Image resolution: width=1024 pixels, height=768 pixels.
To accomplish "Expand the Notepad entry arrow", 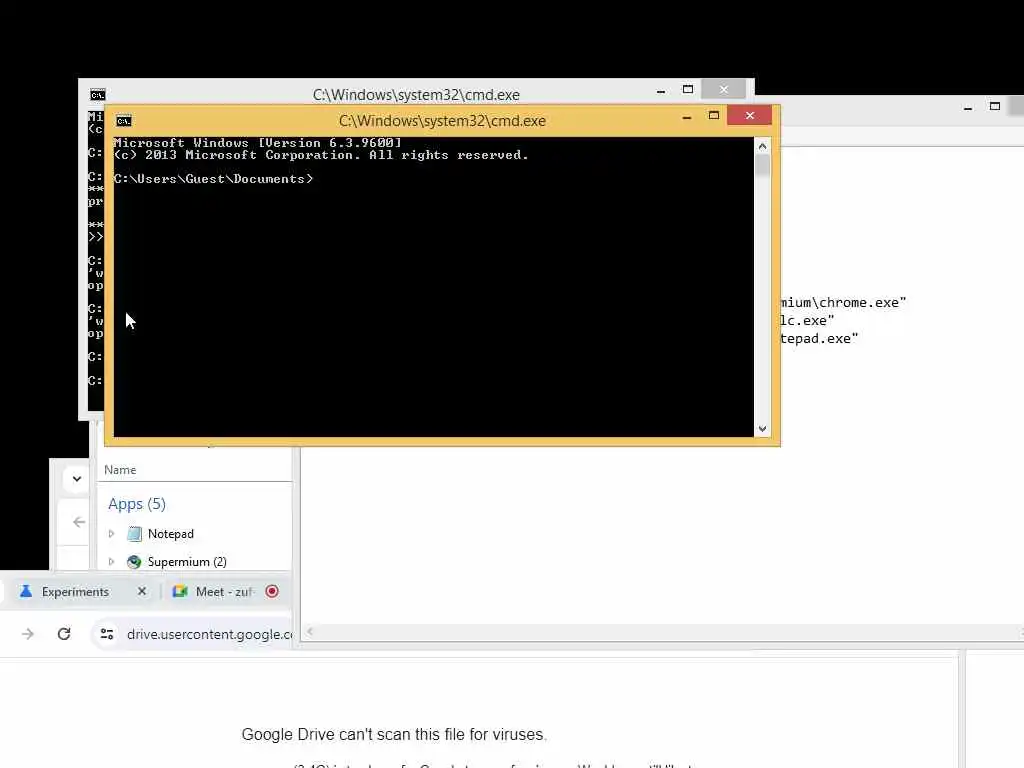I will [111, 534].
